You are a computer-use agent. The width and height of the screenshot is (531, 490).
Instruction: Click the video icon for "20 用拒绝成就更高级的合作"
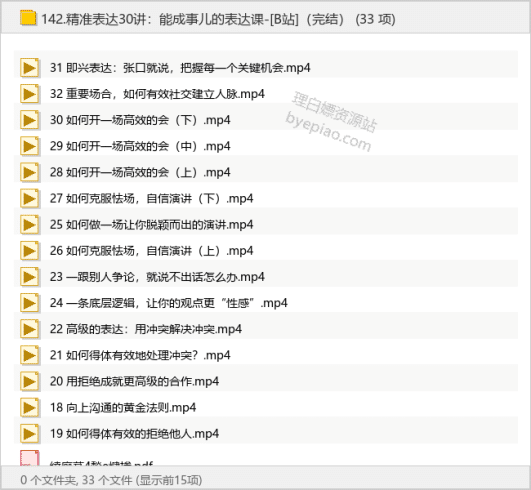tap(29, 382)
